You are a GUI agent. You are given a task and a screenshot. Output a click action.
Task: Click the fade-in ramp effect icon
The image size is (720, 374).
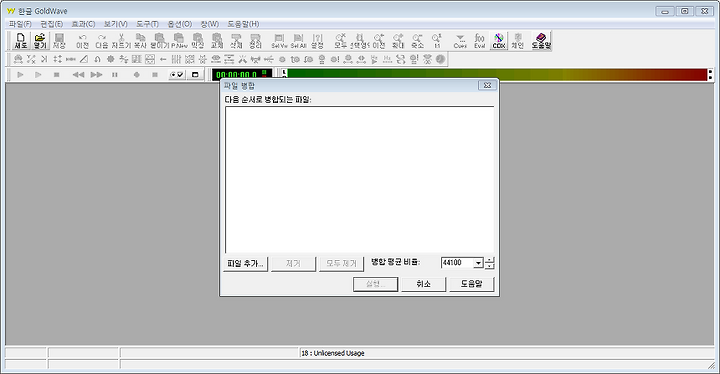point(84,59)
